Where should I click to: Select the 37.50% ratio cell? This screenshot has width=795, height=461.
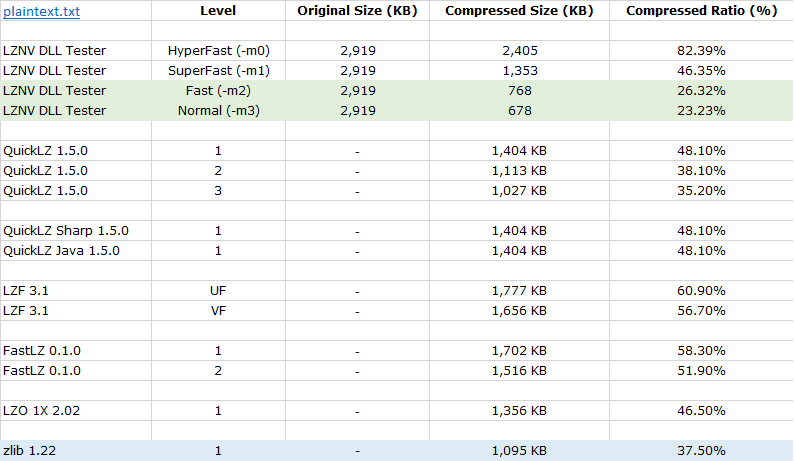tap(702, 451)
